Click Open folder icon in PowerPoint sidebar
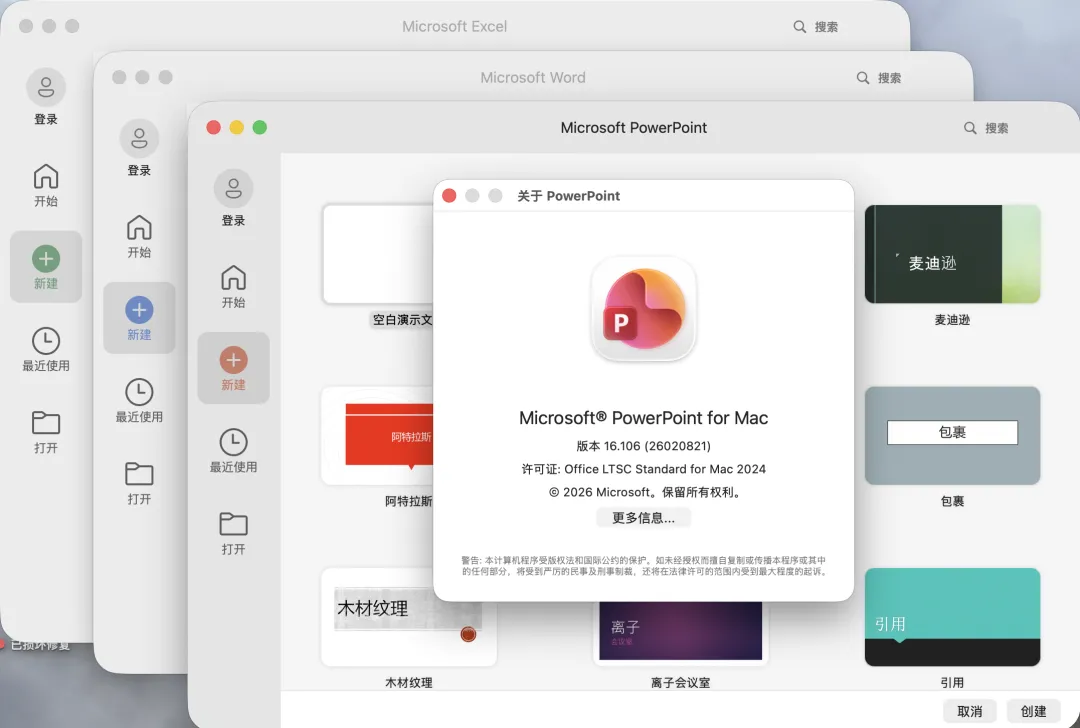Viewport: 1080px width, 728px height. [233, 523]
